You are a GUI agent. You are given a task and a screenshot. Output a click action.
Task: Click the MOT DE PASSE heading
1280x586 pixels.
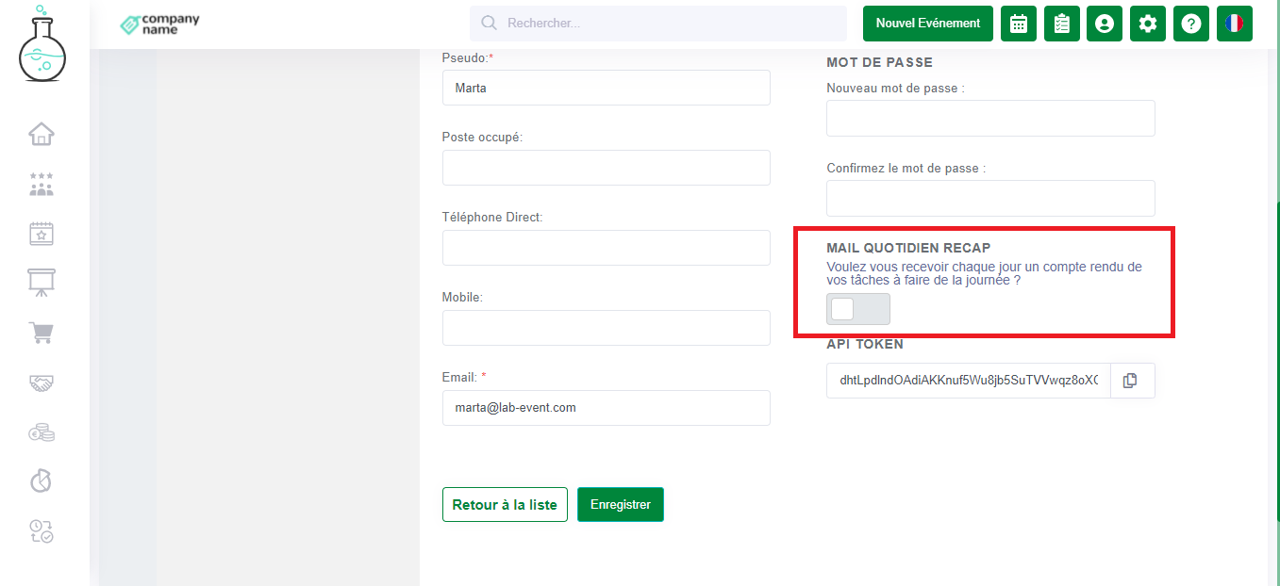pos(879,62)
